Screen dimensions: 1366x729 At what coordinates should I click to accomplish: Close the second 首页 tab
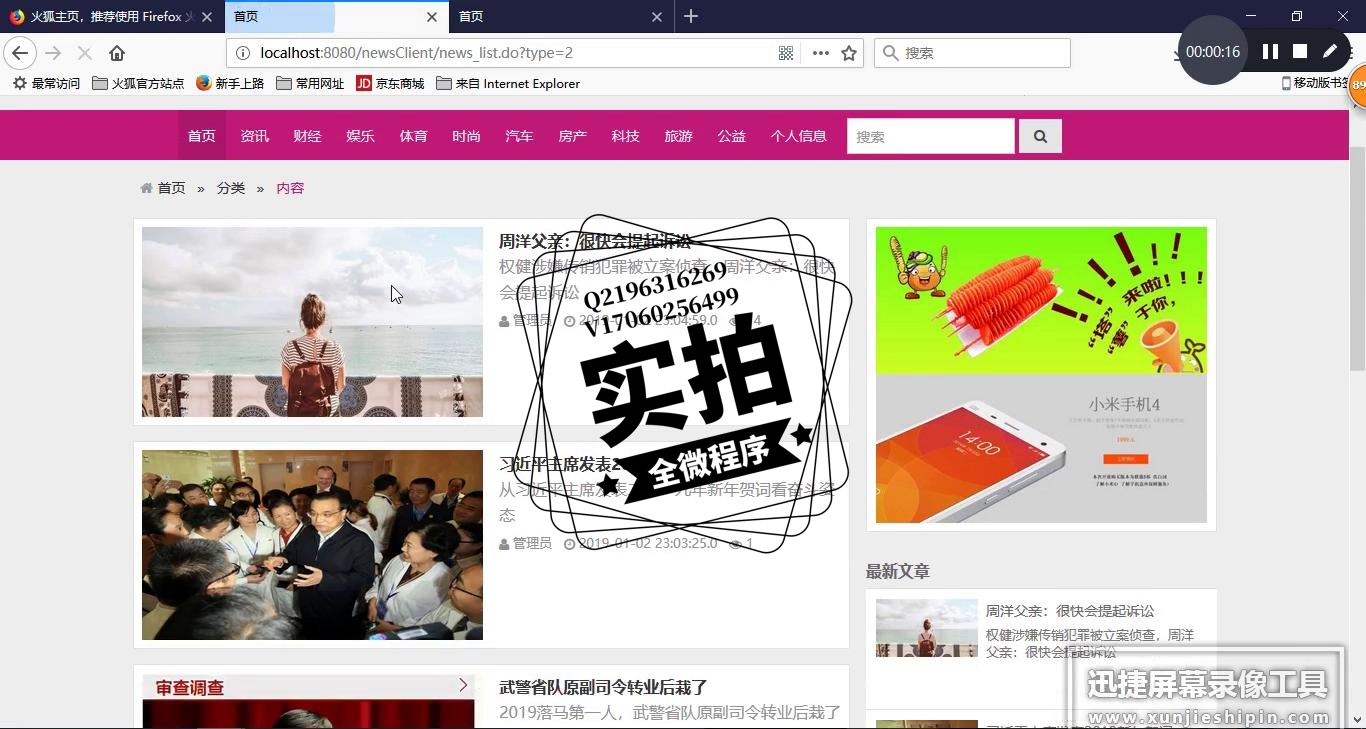(432, 17)
